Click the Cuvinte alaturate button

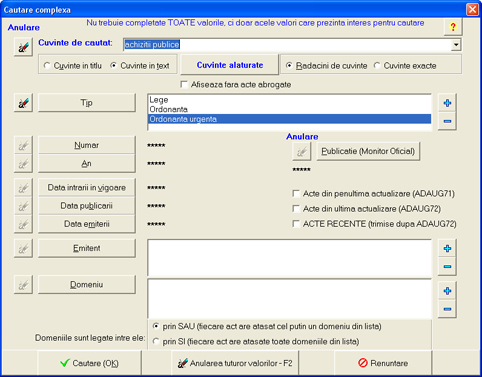[230, 65]
